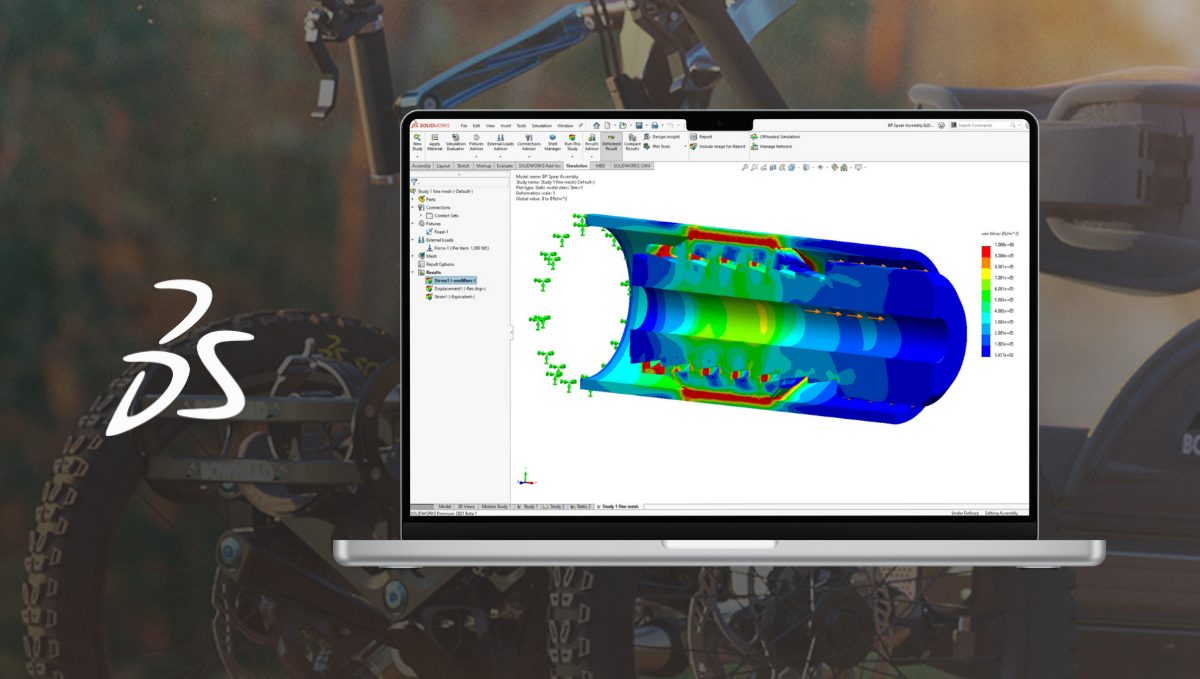Open Offloaded Simulation

tap(775, 136)
